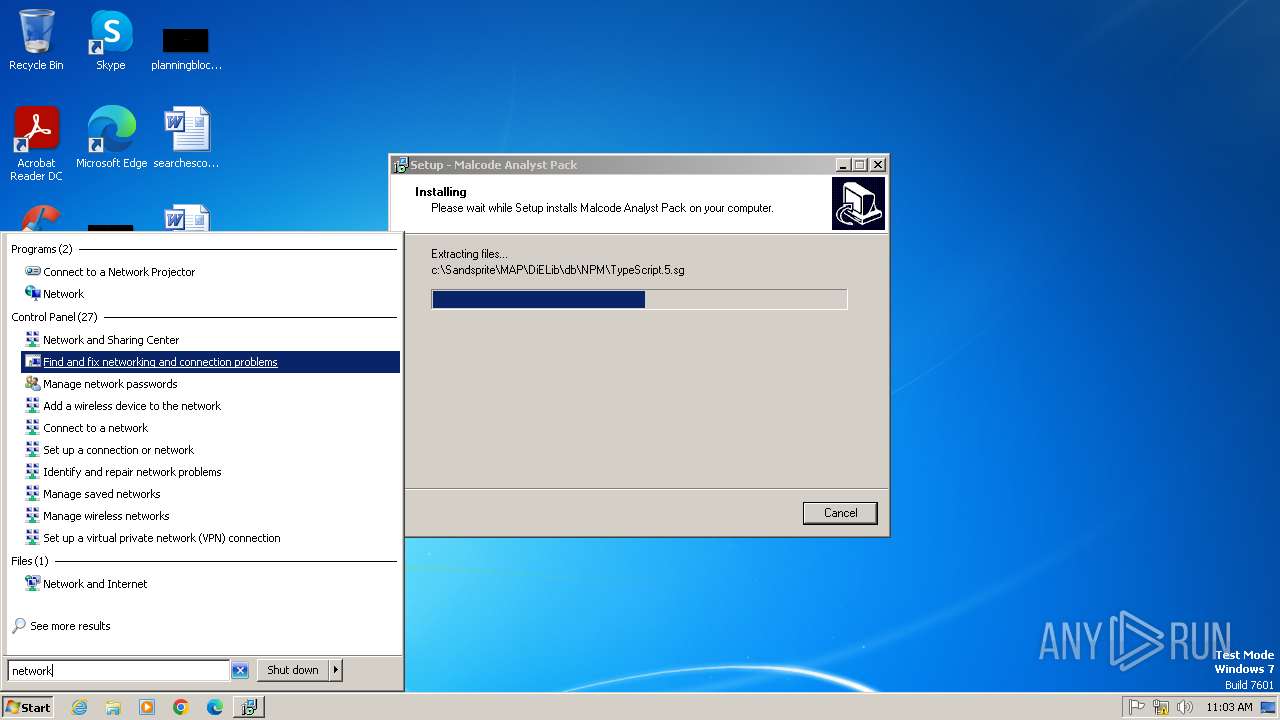Launch the Microsoft Edge desktop shortcut
The height and width of the screenshot is (720, 1280).
pyautogui.click(x=111, y=138)
